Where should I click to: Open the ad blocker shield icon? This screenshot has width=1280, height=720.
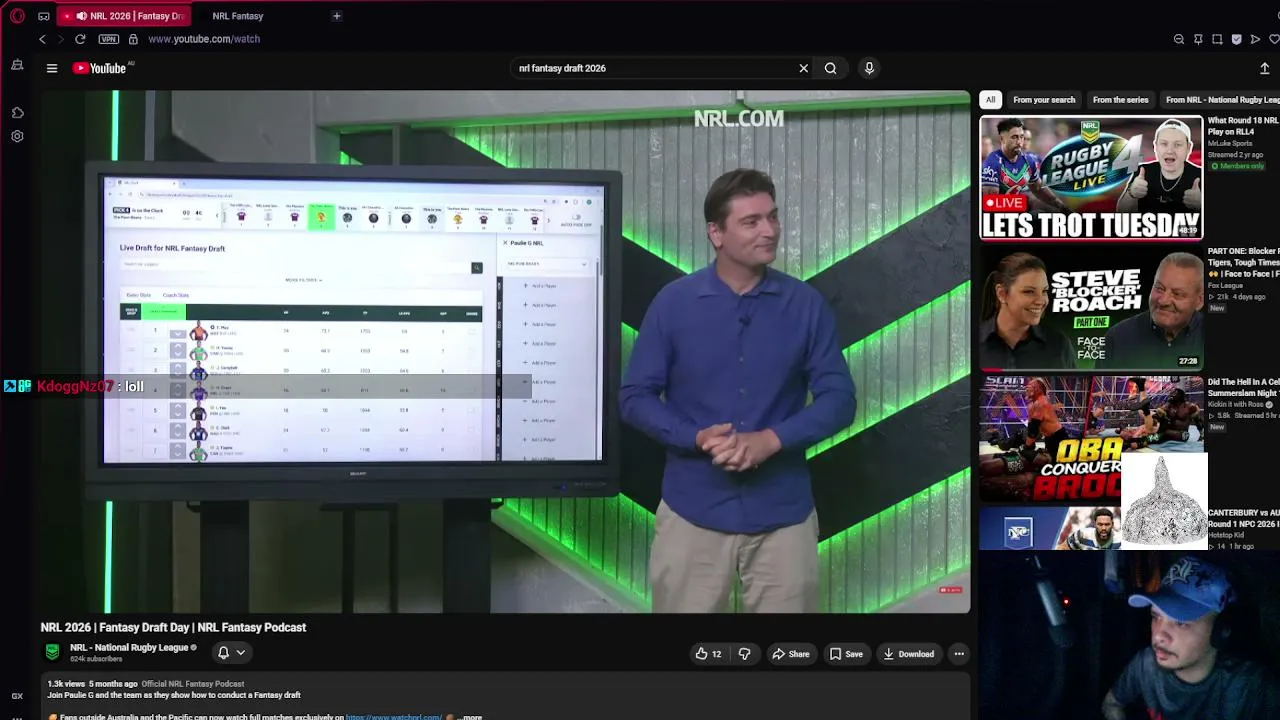(1236, 39)
